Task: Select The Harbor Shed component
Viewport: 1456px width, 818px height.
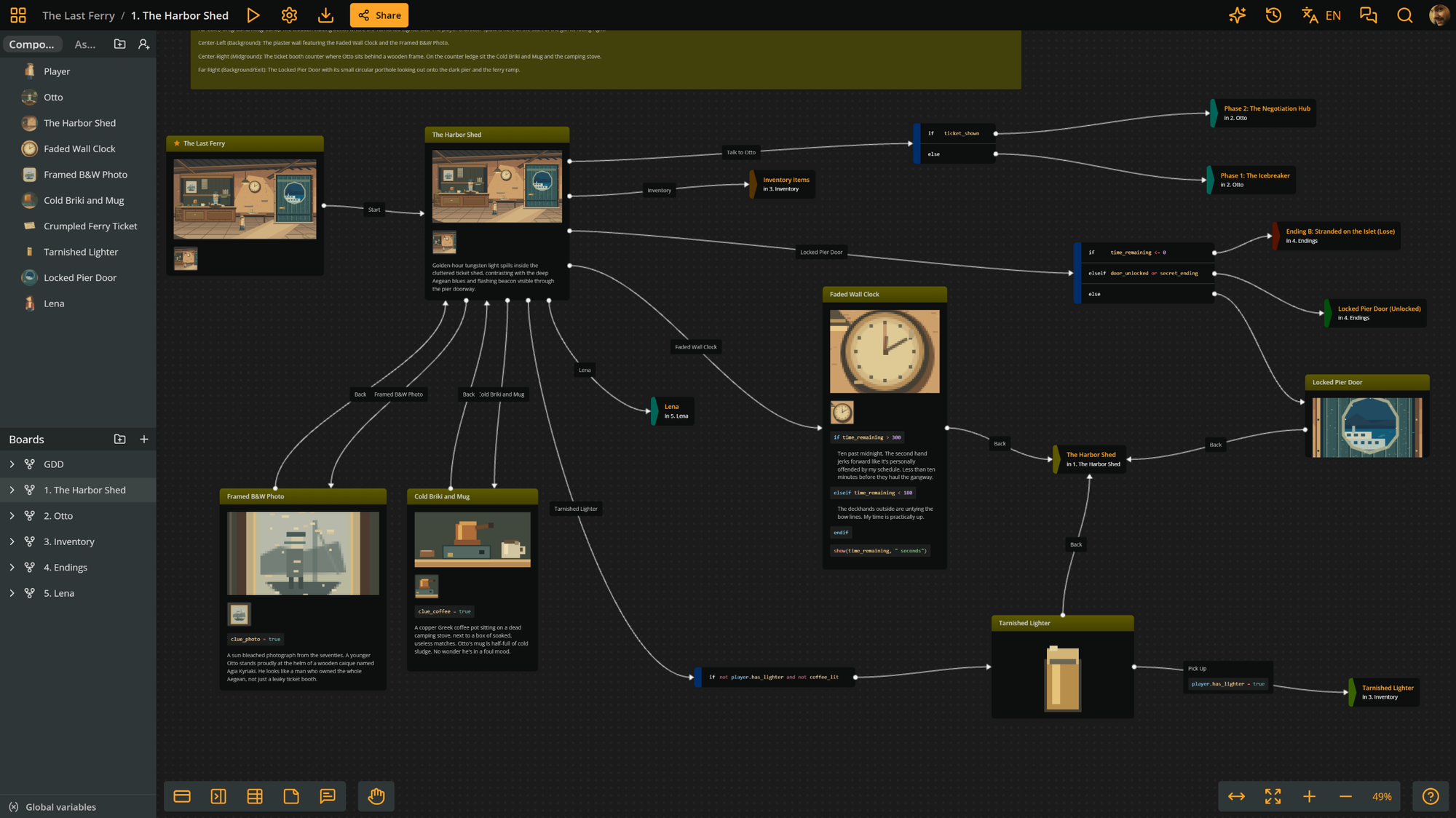Action: pyautogui.click(x=78, y=123)
